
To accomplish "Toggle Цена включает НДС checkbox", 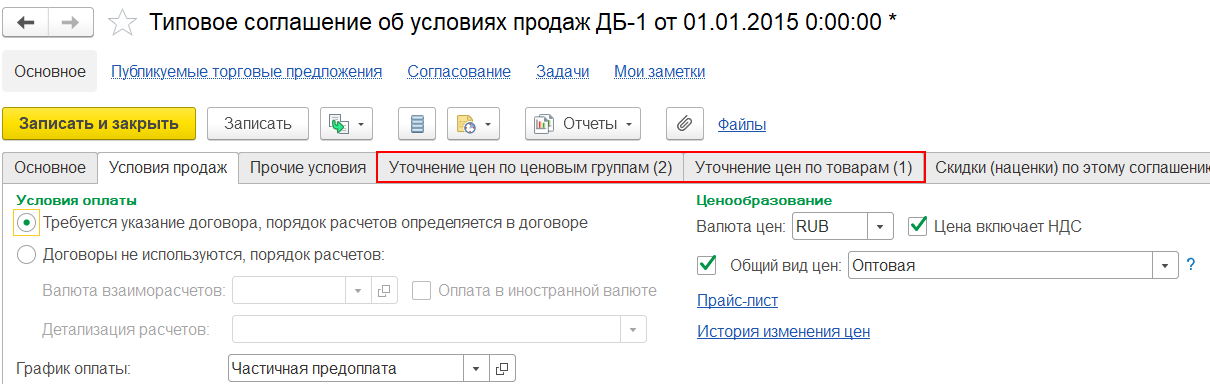I will [916, 226].
